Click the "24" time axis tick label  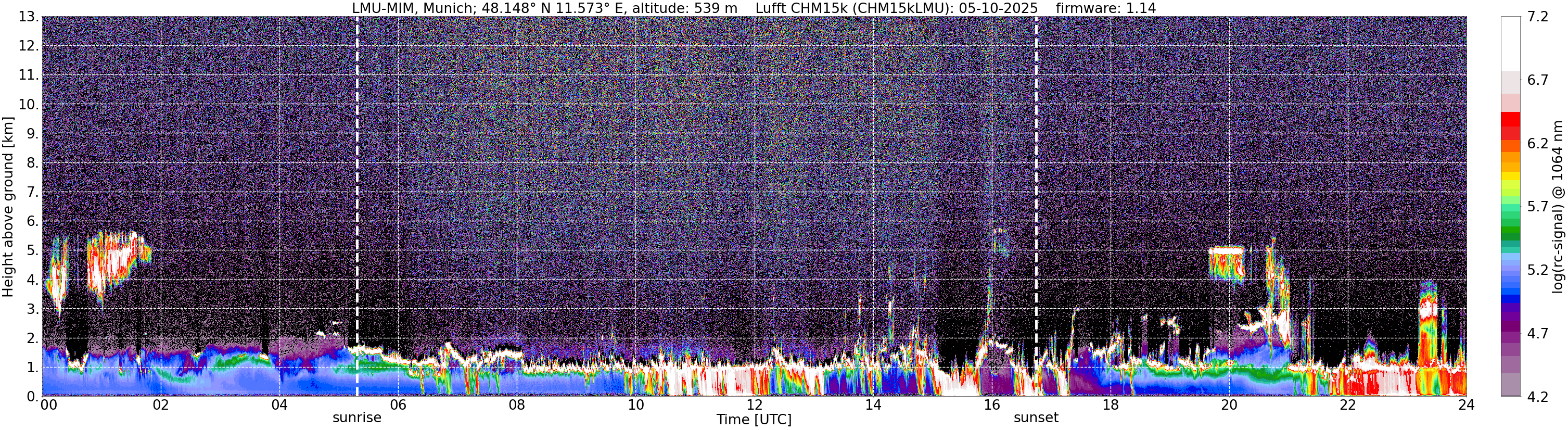coord(1467,405)
